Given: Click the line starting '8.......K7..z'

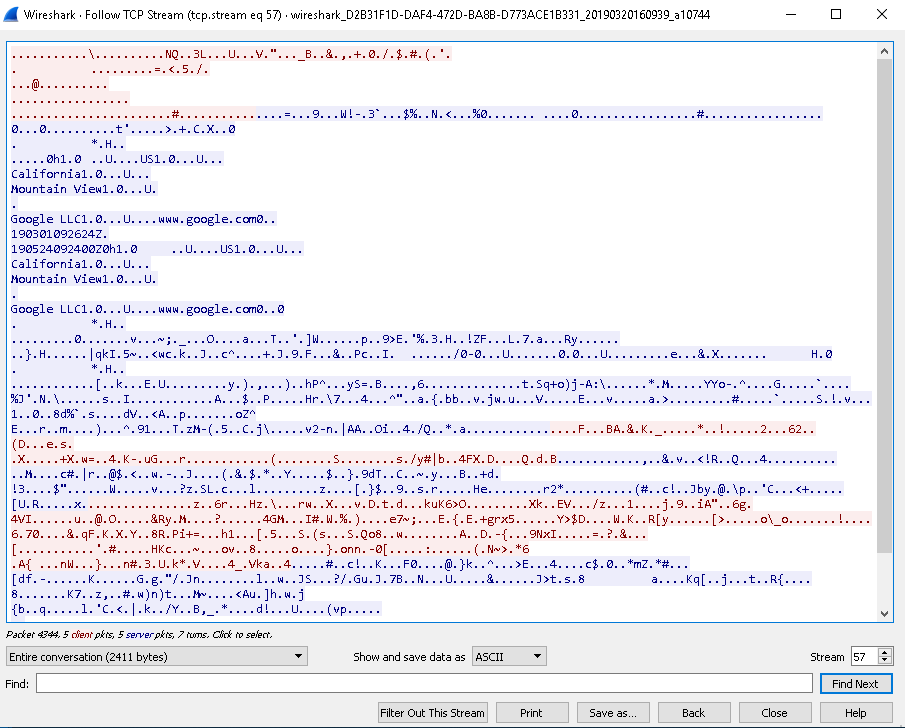Looking at the screenshot, I should tap(158, 594).
